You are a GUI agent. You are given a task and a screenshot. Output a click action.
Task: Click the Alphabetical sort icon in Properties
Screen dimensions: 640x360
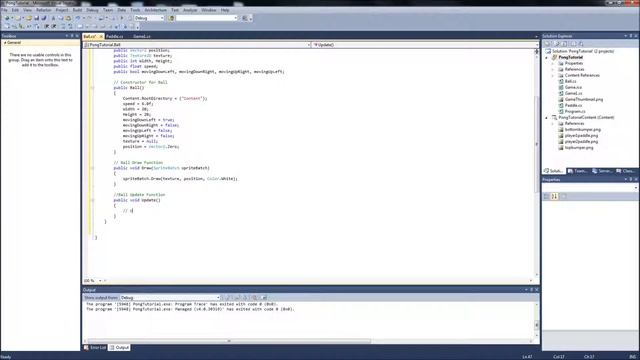click(x=554, y=196)
